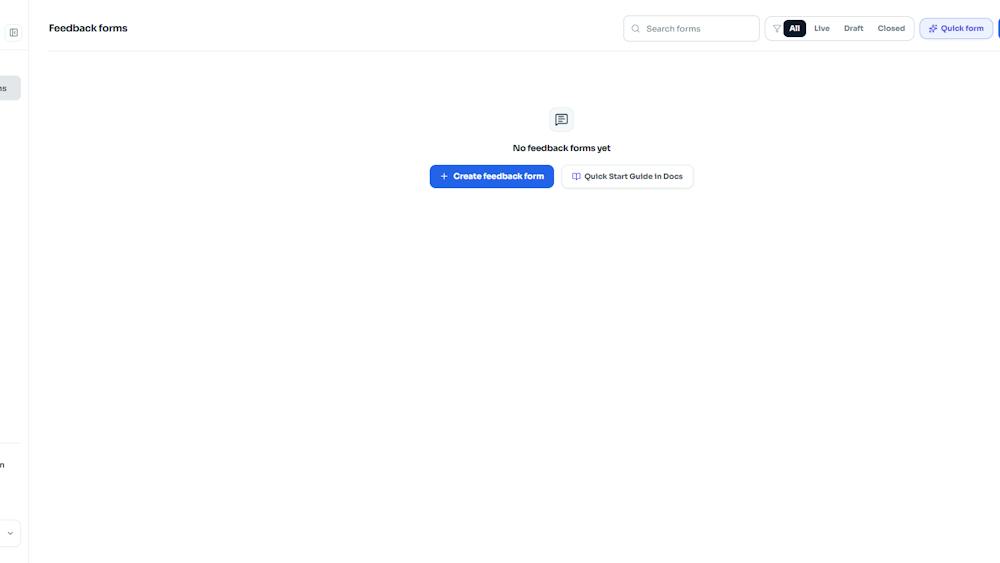This screenshot has height=563, width=1000.
Task: Switch to the Live filter tab
Action: tap(821, 29)
